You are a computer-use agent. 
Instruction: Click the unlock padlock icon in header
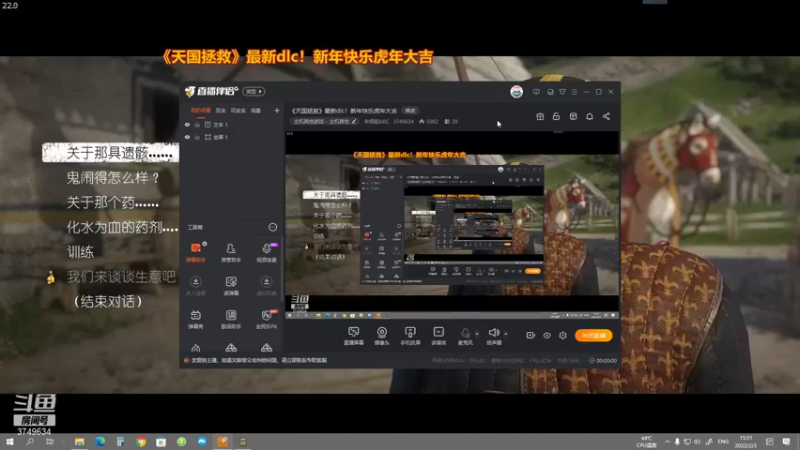click(x=556, y=116)
